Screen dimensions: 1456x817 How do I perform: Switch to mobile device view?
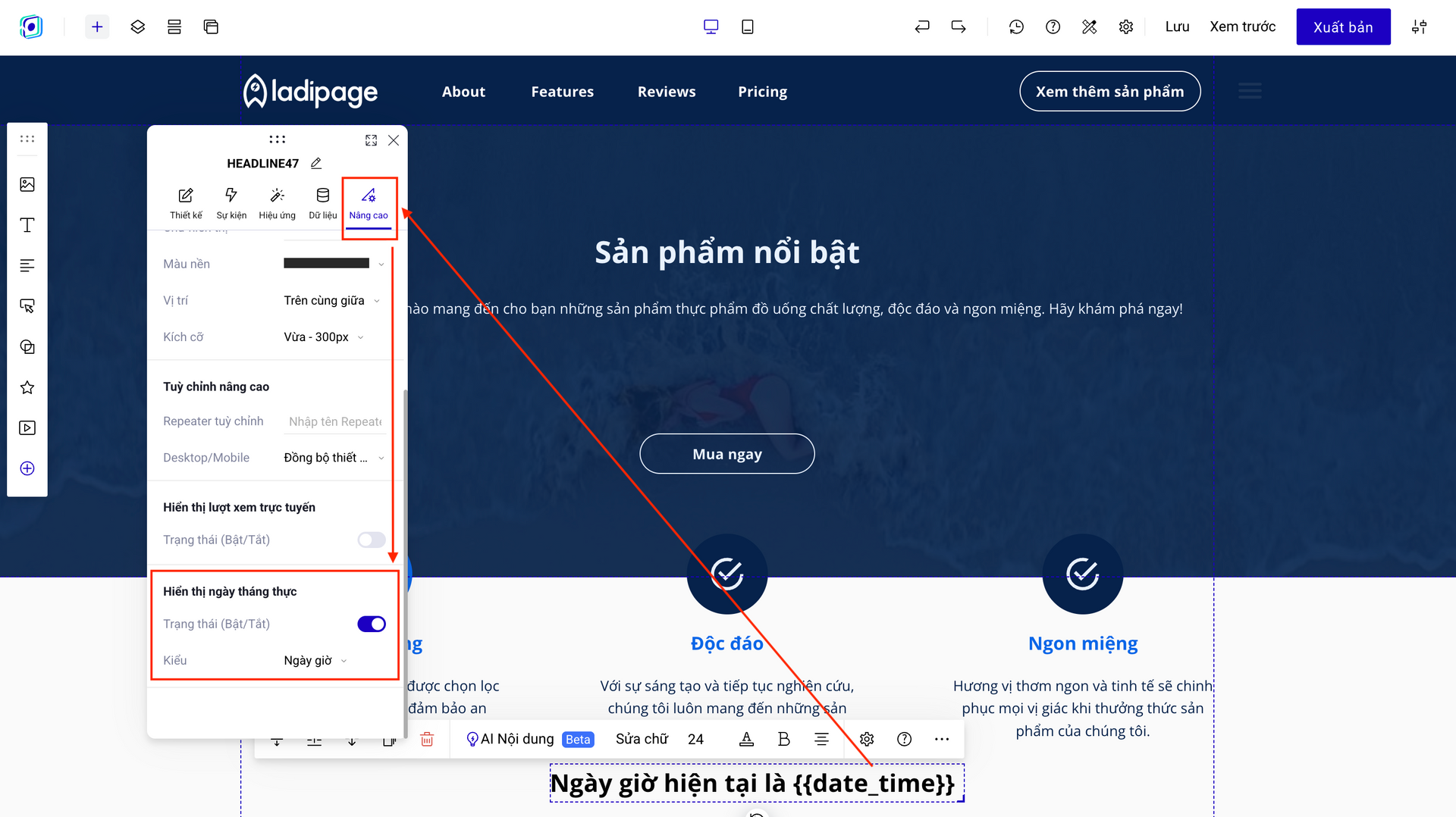747,27
